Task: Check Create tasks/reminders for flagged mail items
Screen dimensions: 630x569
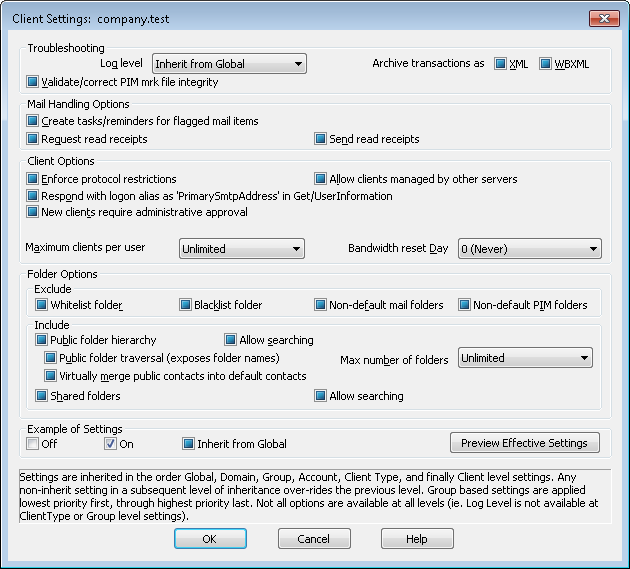Action: 33,121
